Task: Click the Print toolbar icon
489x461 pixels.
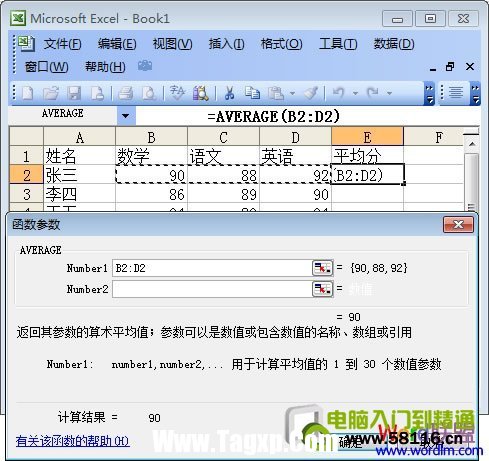Action: [126, 93]
